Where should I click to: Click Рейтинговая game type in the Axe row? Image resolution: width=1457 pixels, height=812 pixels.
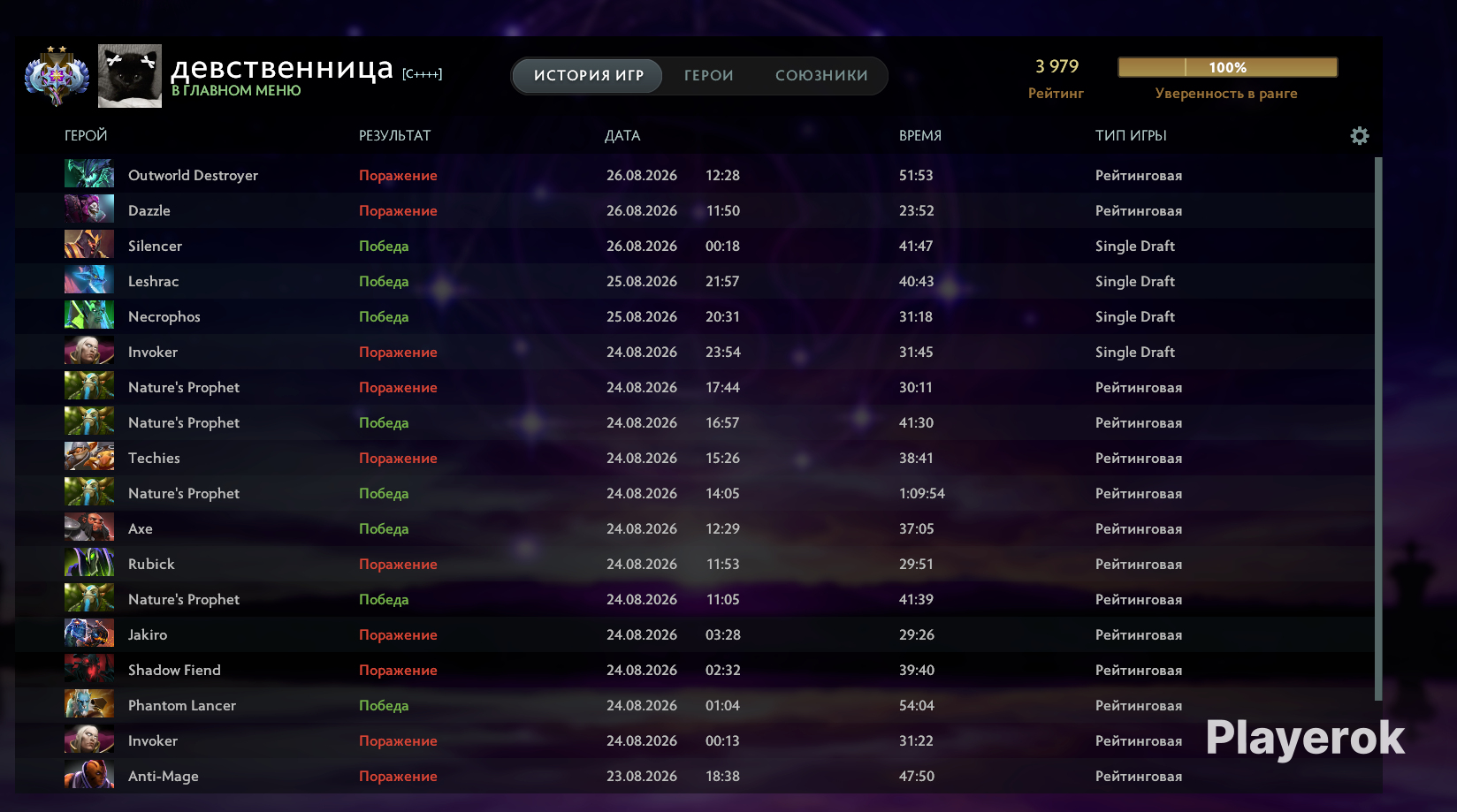tap(1139, 528)
